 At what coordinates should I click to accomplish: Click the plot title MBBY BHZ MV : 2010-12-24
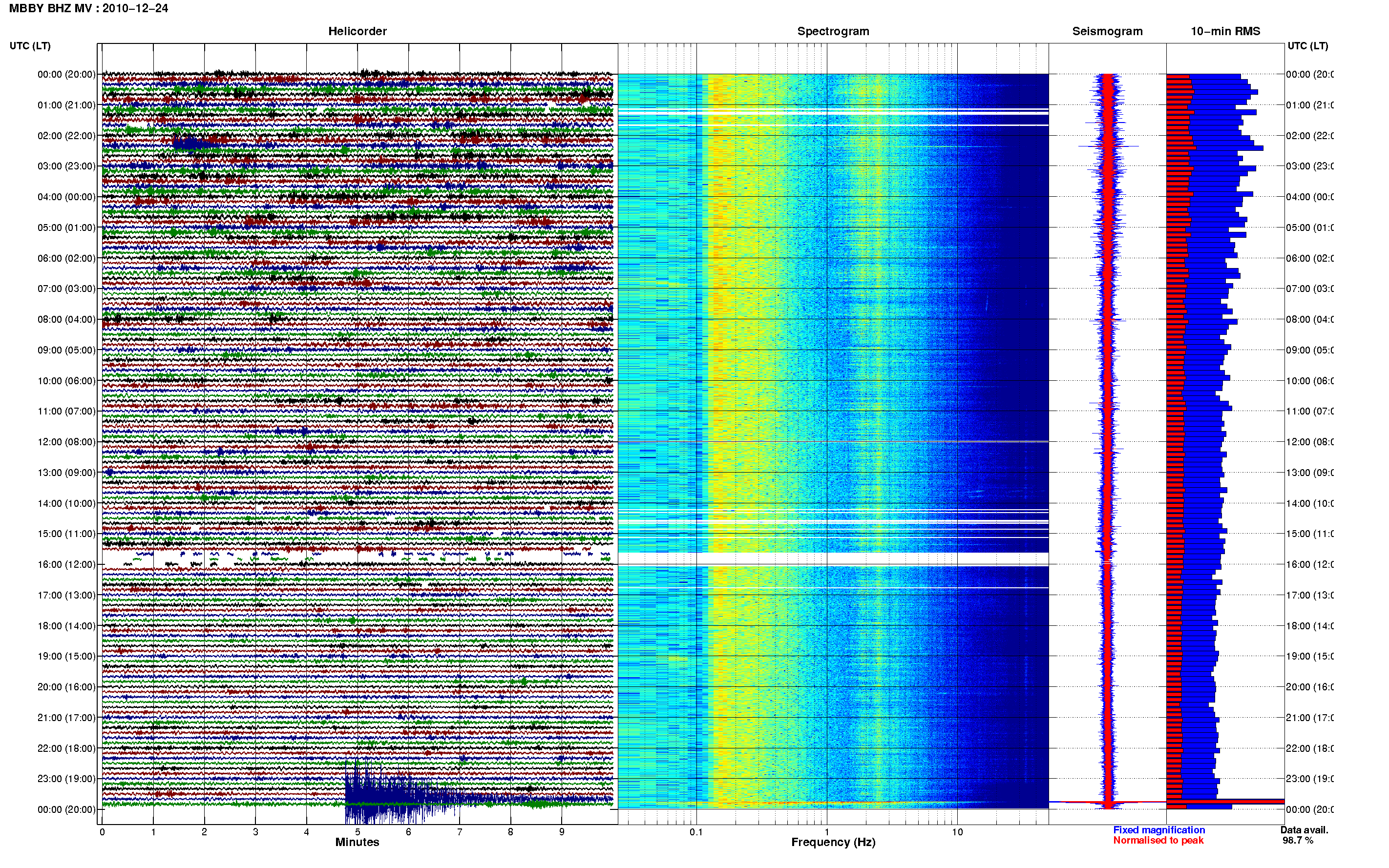coord(88,8)
